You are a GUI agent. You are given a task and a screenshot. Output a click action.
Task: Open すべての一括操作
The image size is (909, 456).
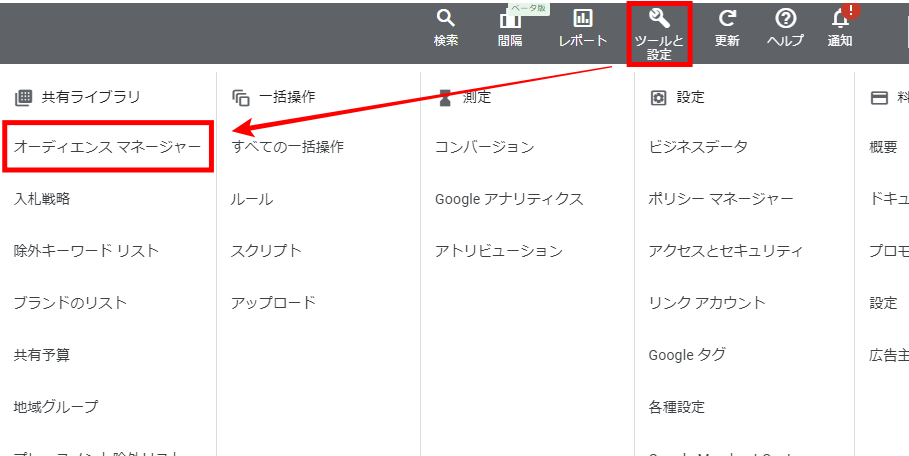(287, 147)
